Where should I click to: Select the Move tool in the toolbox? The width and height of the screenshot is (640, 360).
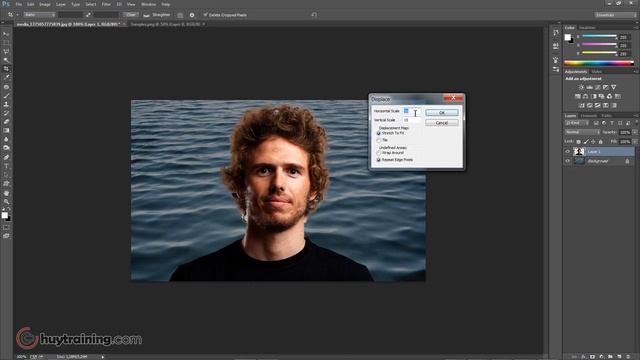pyautogui.click(x=6, y=34)
